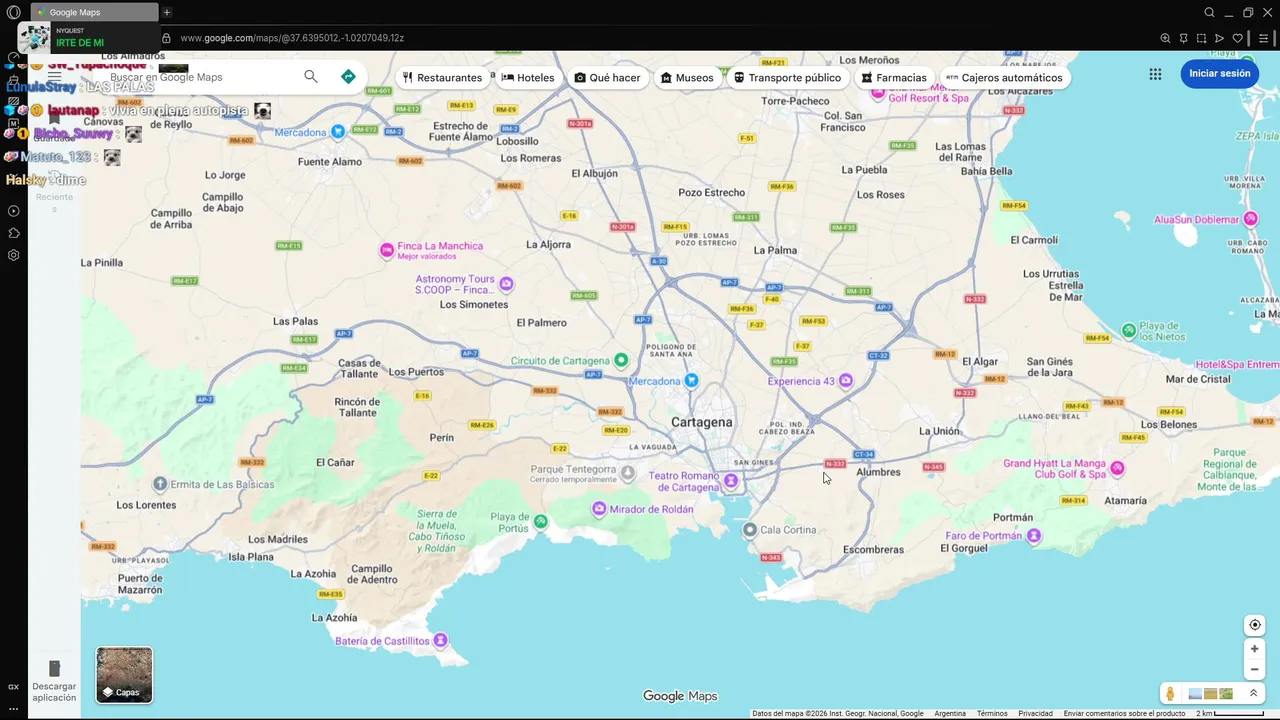
Task: Click Descargar aplicación in the side rail
Action: (54, 682)
